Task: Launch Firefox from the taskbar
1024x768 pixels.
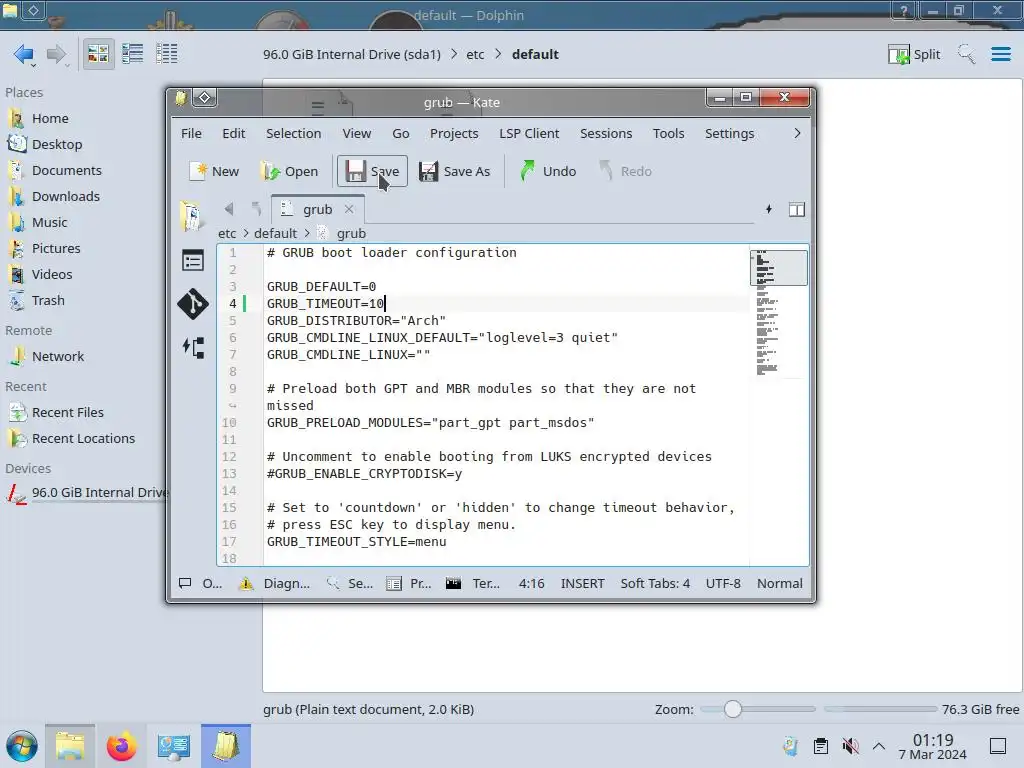Action: tap(121, 746)
